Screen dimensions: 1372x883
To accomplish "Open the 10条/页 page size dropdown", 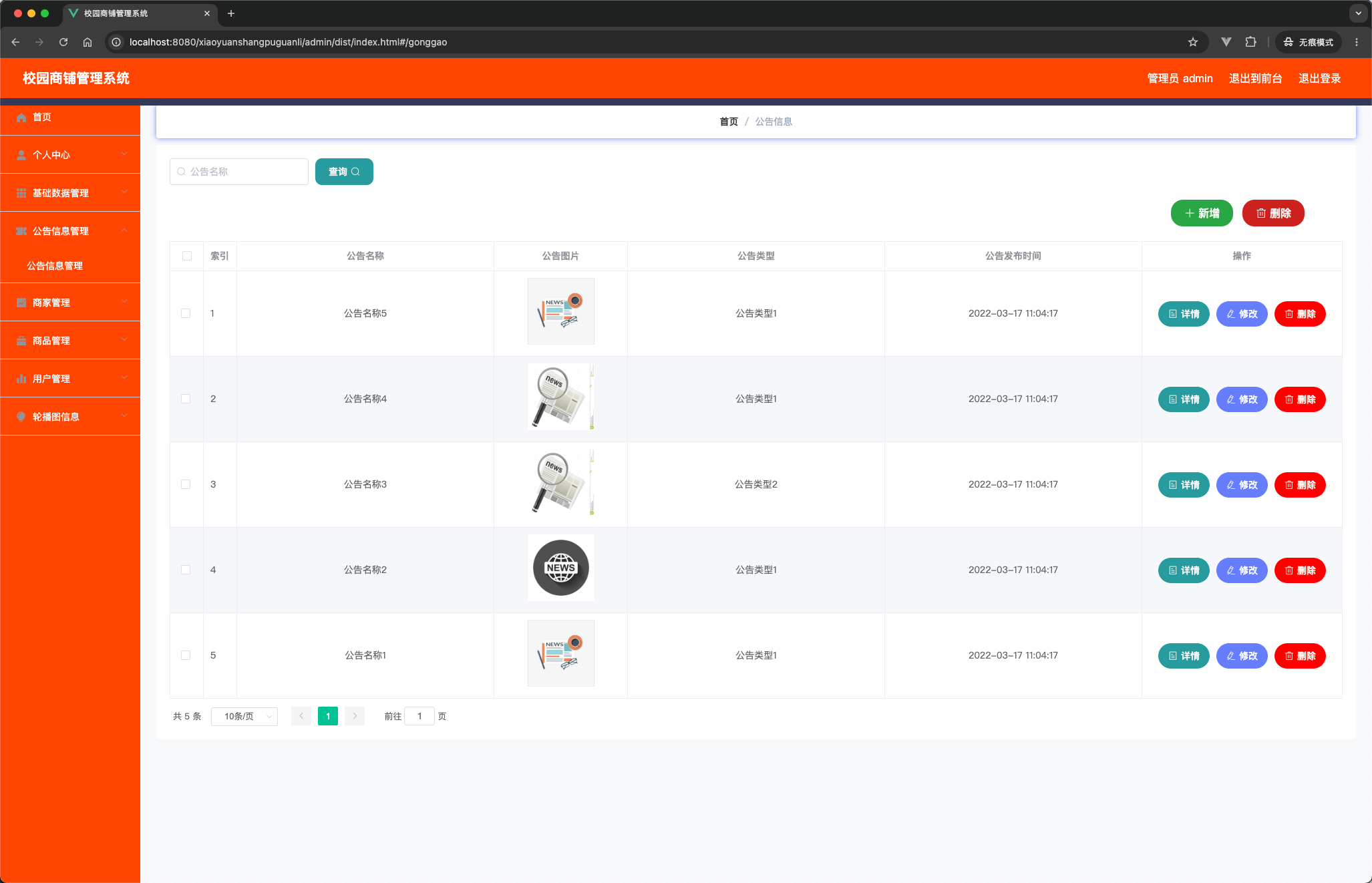I will [244, 716].
